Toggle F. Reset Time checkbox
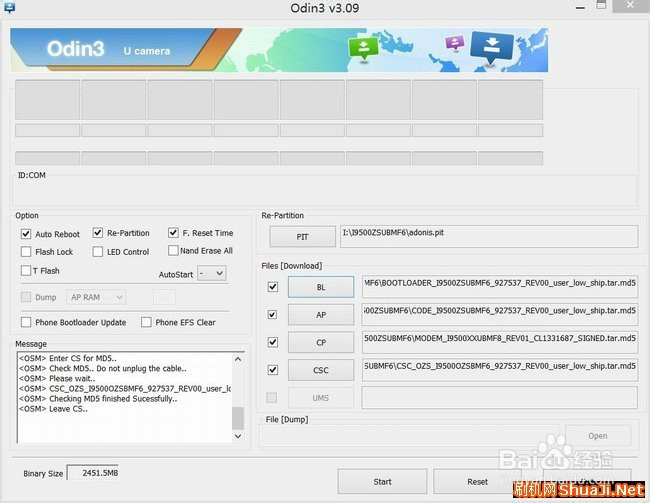The height and width of the screenshot is (503, 650). 173,233
